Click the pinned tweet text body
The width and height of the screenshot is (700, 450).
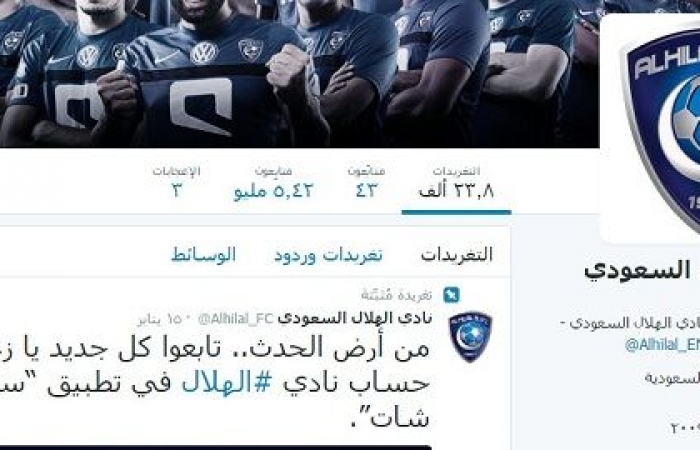tap(215, 383)
